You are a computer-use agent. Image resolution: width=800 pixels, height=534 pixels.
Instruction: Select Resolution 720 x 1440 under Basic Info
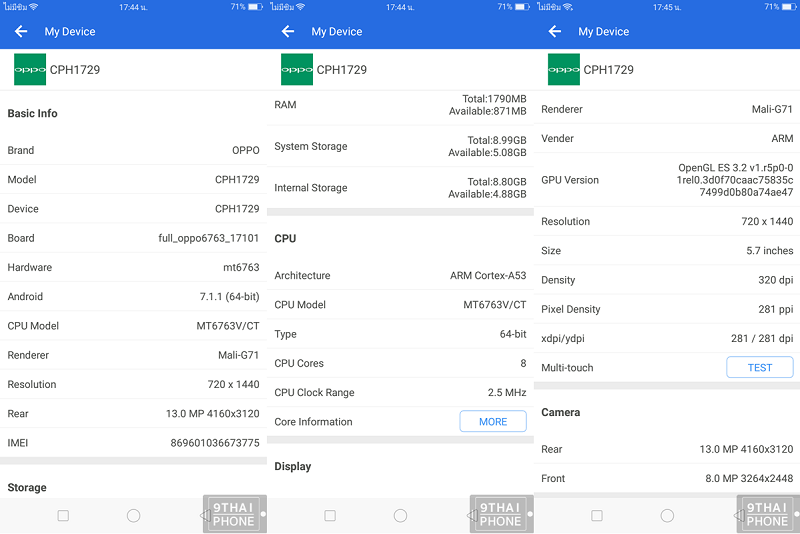pos(133,384)
